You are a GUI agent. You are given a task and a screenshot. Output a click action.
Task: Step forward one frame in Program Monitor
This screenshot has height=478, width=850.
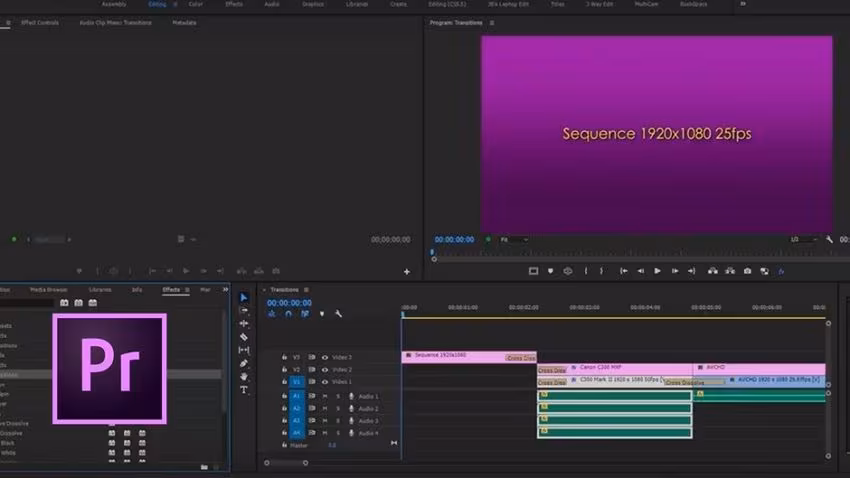(x=675, y=271)
